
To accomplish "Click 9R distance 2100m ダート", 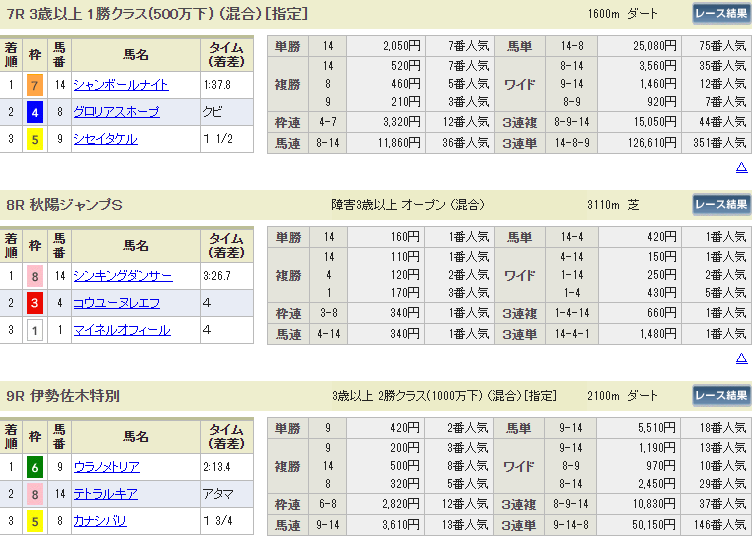I will tap(623, 396).
